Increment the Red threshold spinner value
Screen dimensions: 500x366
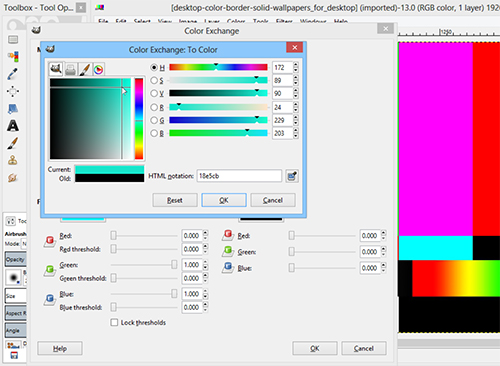205,247
